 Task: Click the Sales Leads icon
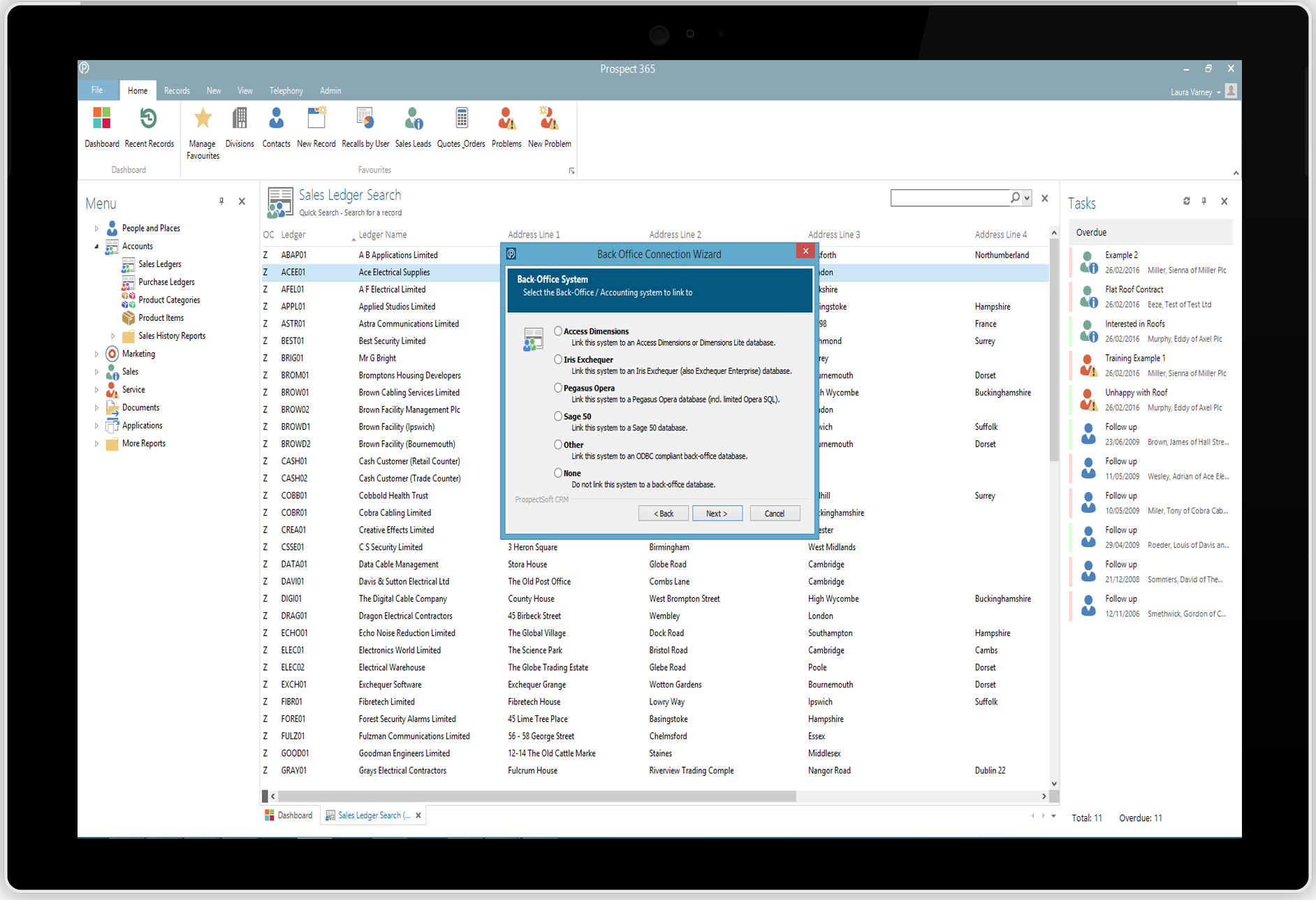(x=413, y=126)
